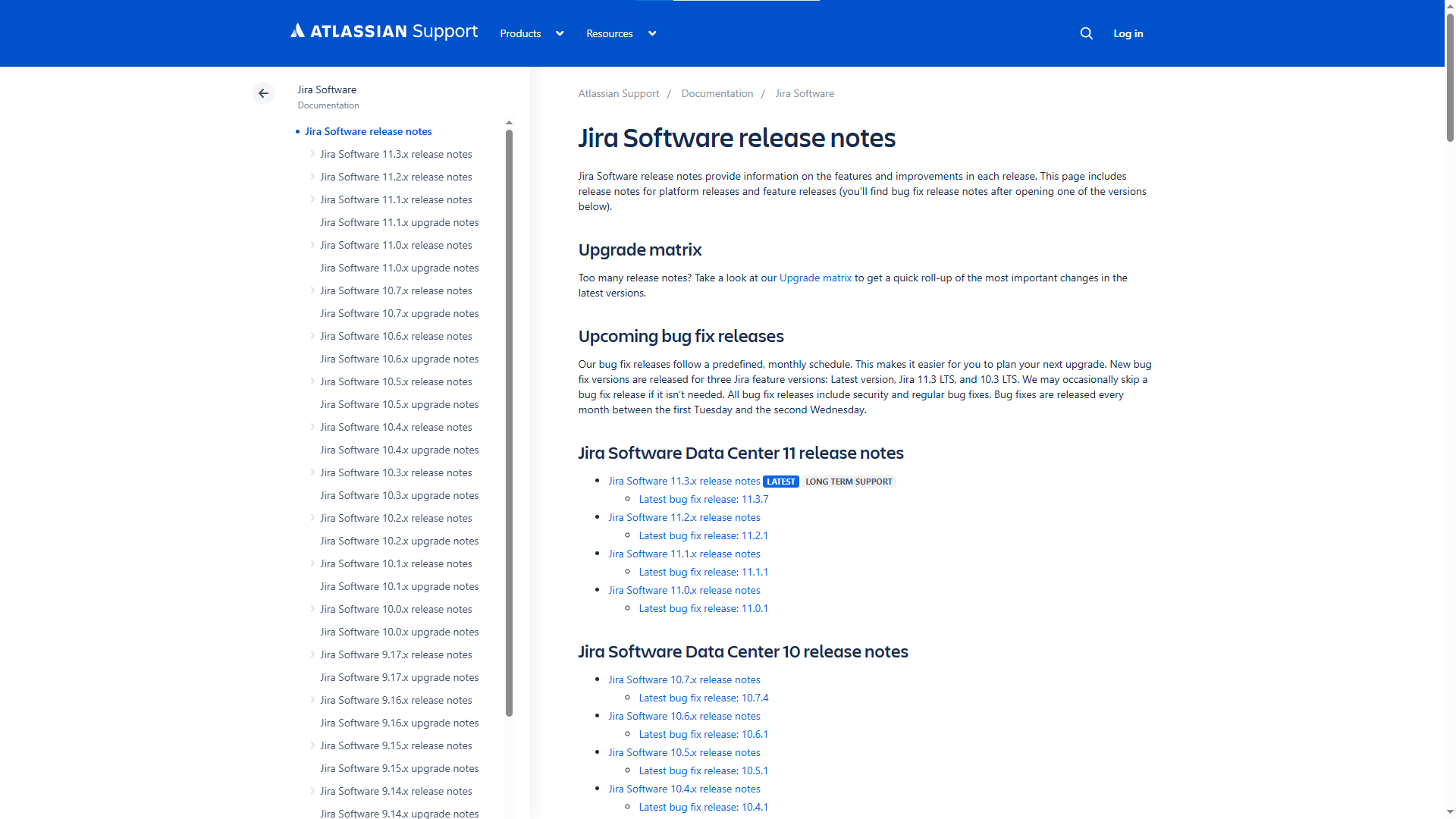This screenshot has height=819, width=1456.
Task: Expand Jira Software 10.0.x release notes in sidebar
Action: [x=312, y=609]
